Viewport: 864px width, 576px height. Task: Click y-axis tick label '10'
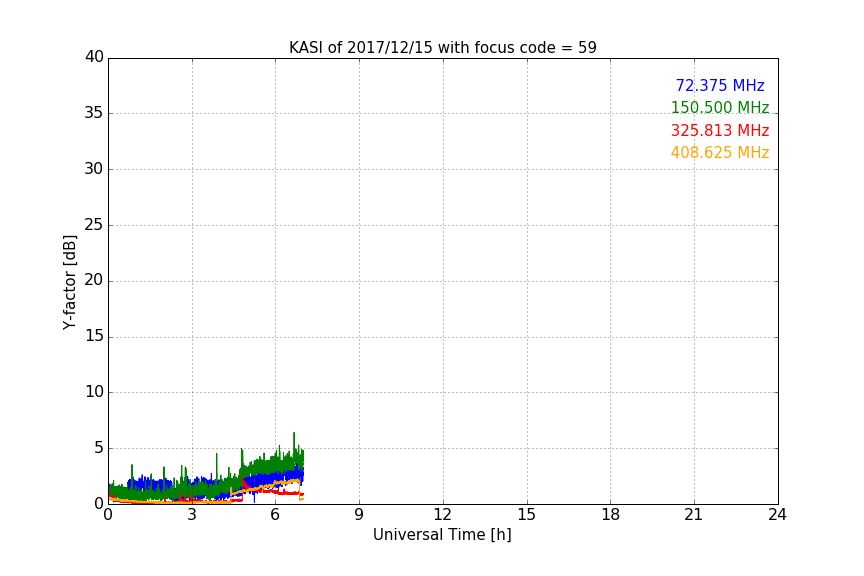pos(94,392)
